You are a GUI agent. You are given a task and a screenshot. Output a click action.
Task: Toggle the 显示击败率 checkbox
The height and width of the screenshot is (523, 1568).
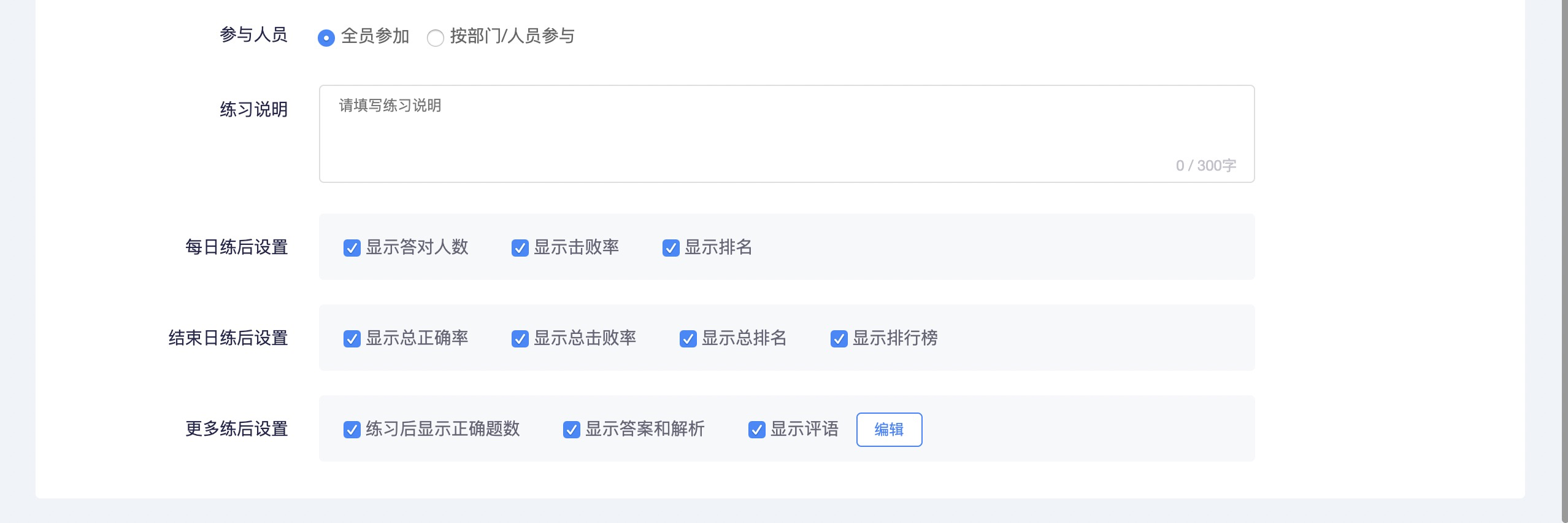(520, 248)
